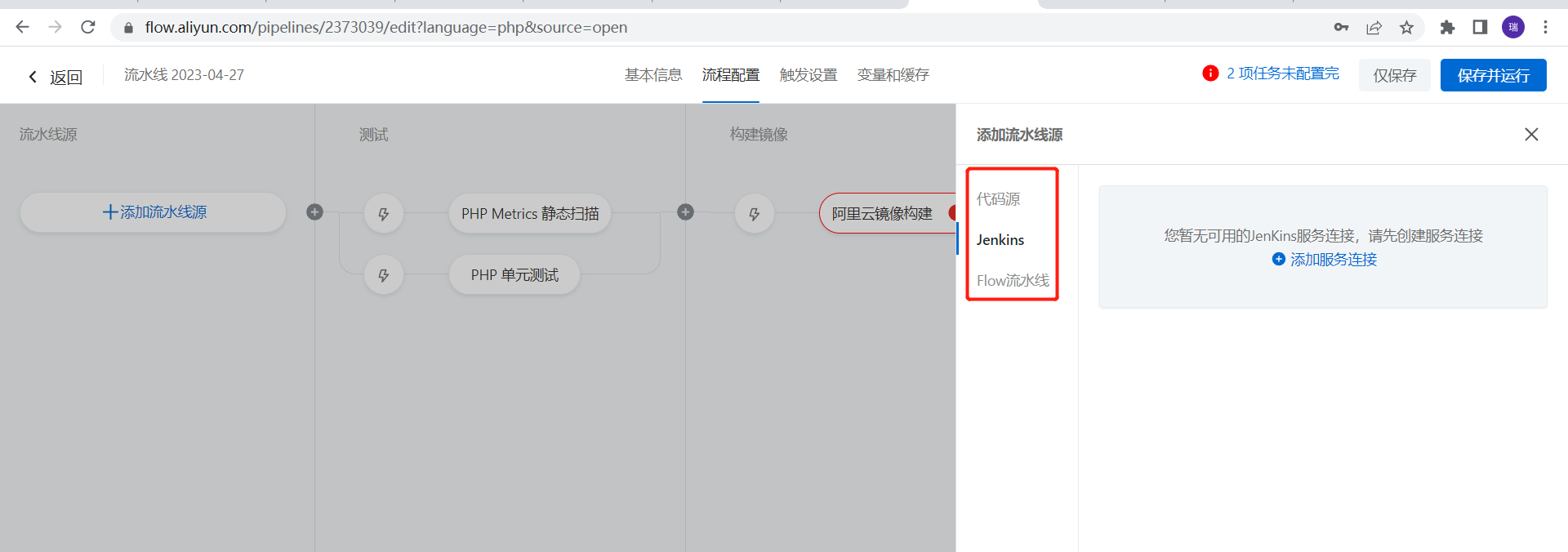1568x552 pixels.
Task: Click the 返回 link
Action: point(66,78)
